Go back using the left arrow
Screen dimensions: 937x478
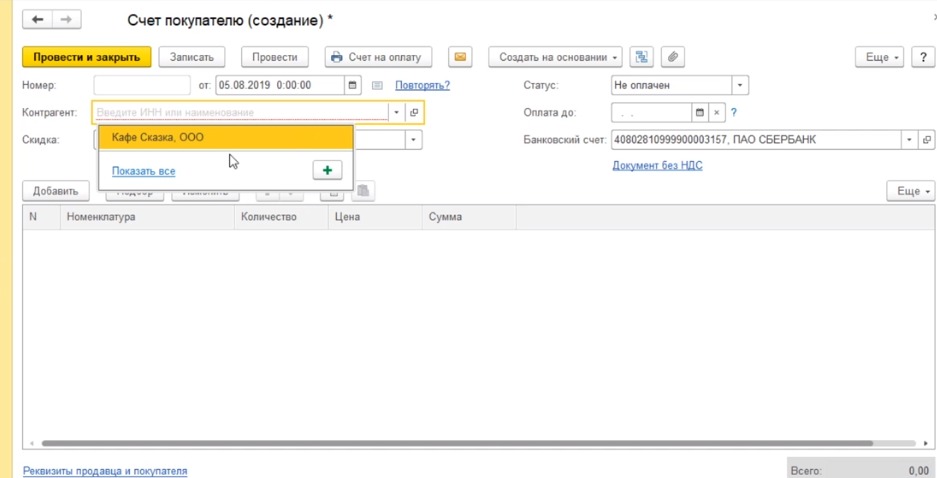point(38,20)
